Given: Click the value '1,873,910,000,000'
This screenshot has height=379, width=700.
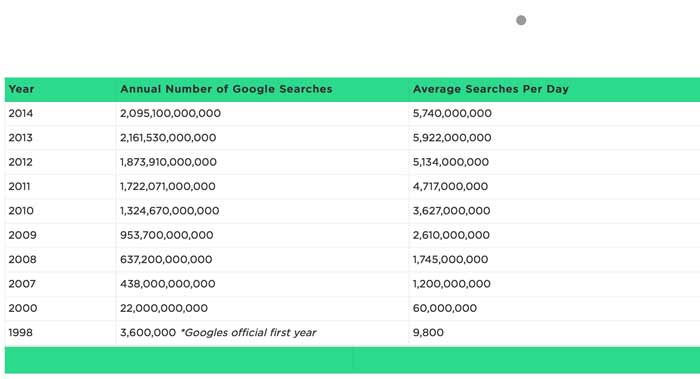Looking at the screenshot, I should (x=168, y=162).
